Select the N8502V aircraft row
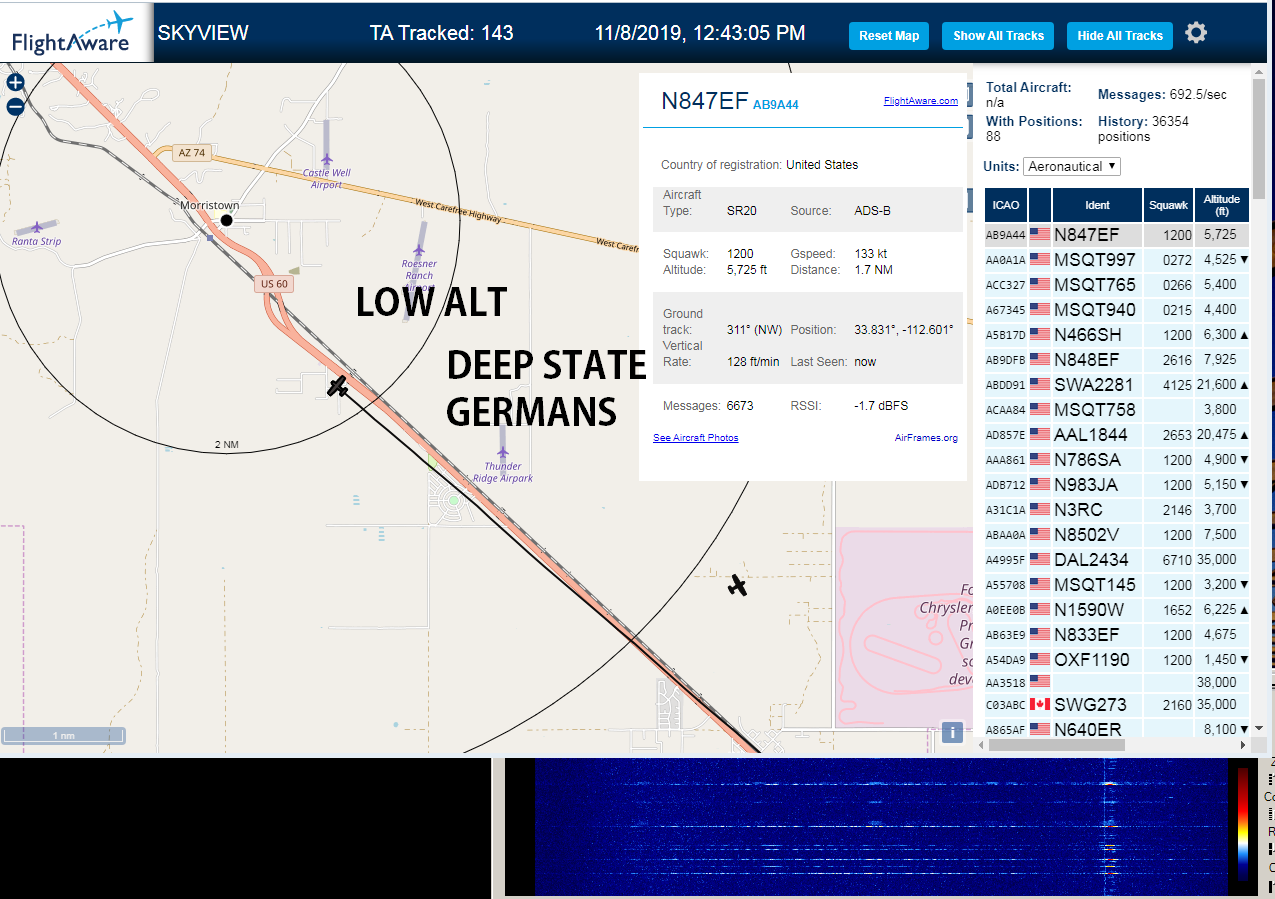The width and height of the screenshot is (1275, 899). tap(1117, 535)
